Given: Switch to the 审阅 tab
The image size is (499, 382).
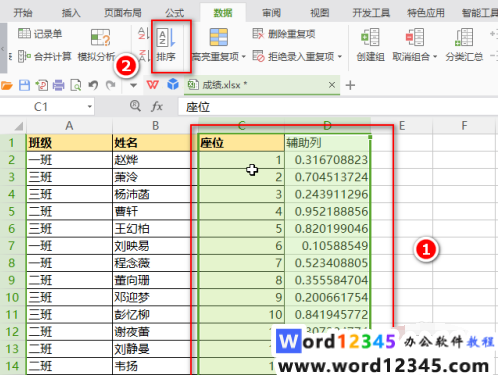Looking at the screenshot, I should point(271,13).
